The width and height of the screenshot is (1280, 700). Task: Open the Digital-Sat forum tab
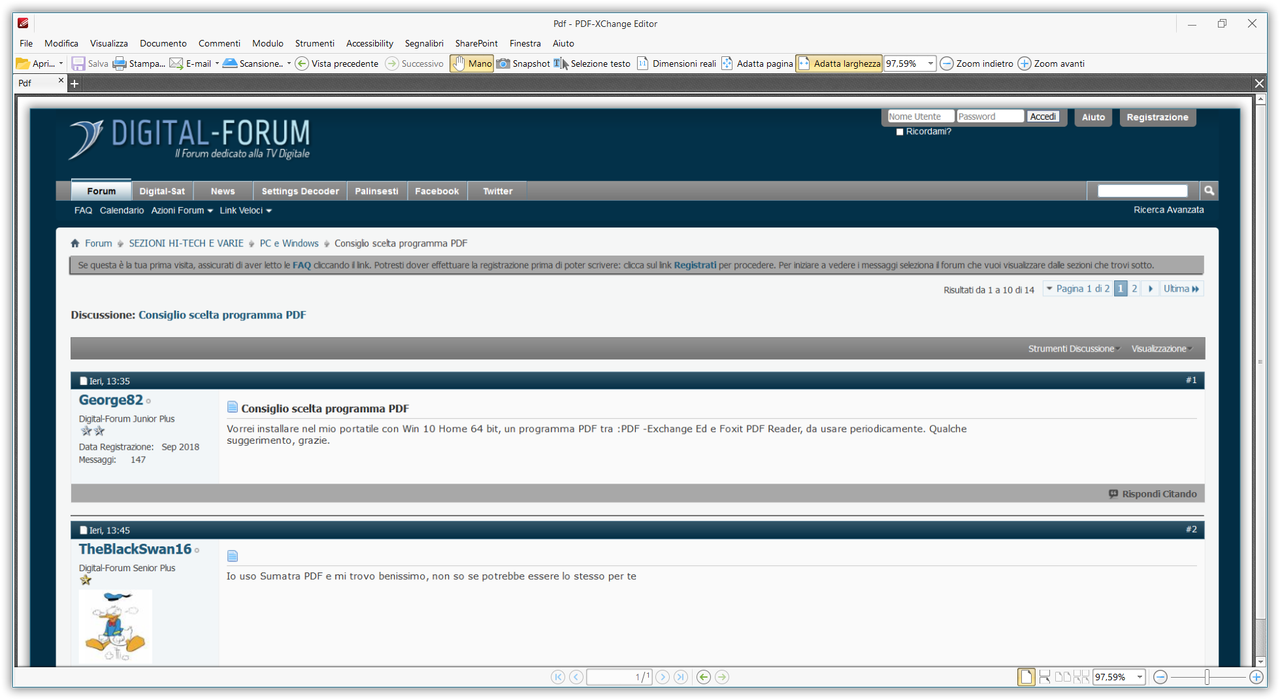[162, 191]
